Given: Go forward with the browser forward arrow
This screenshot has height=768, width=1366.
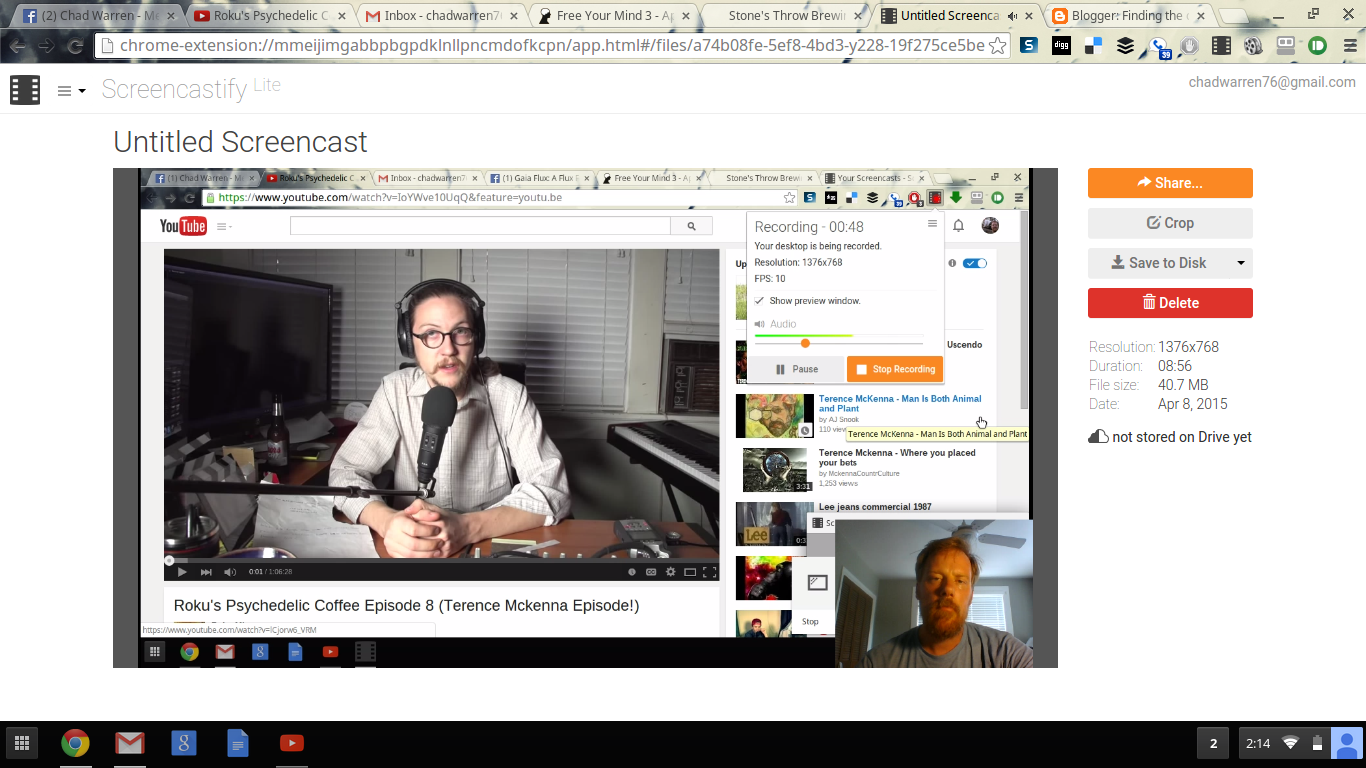Looking at the screenshot, I should [x=47, y=46].
